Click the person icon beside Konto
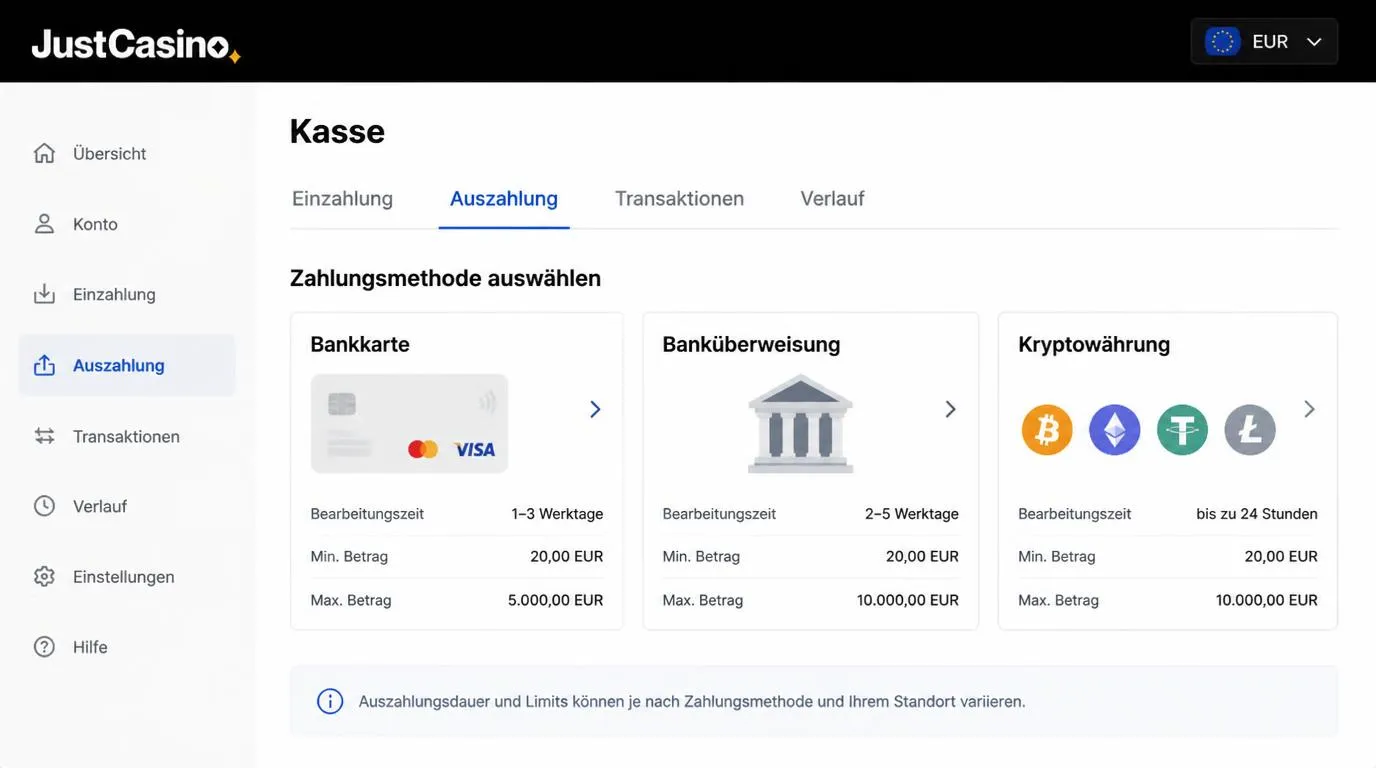This screenshot has width=1376, height=768. [44, 224]
